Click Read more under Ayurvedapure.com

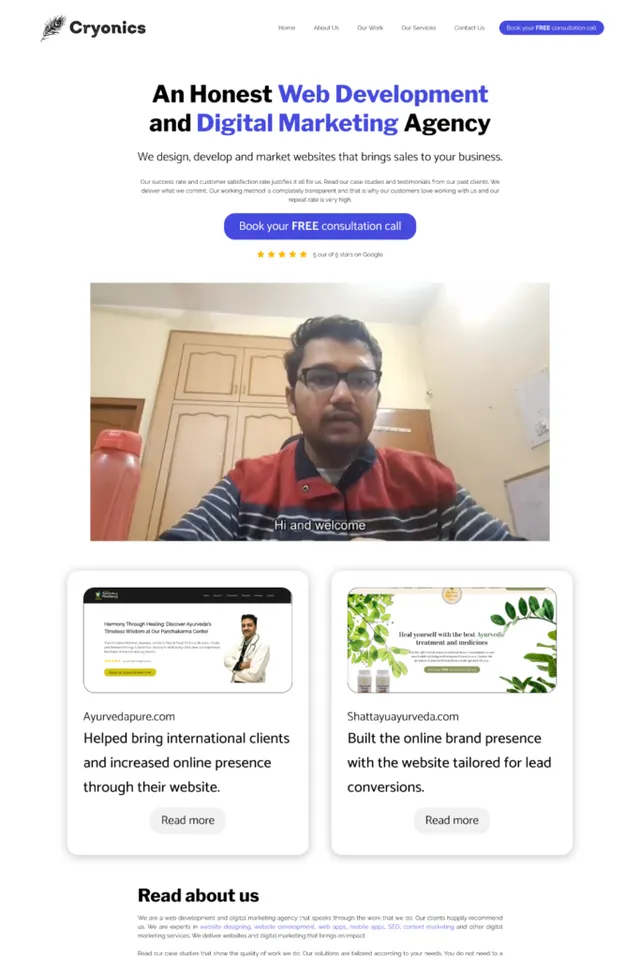(187, 820)
